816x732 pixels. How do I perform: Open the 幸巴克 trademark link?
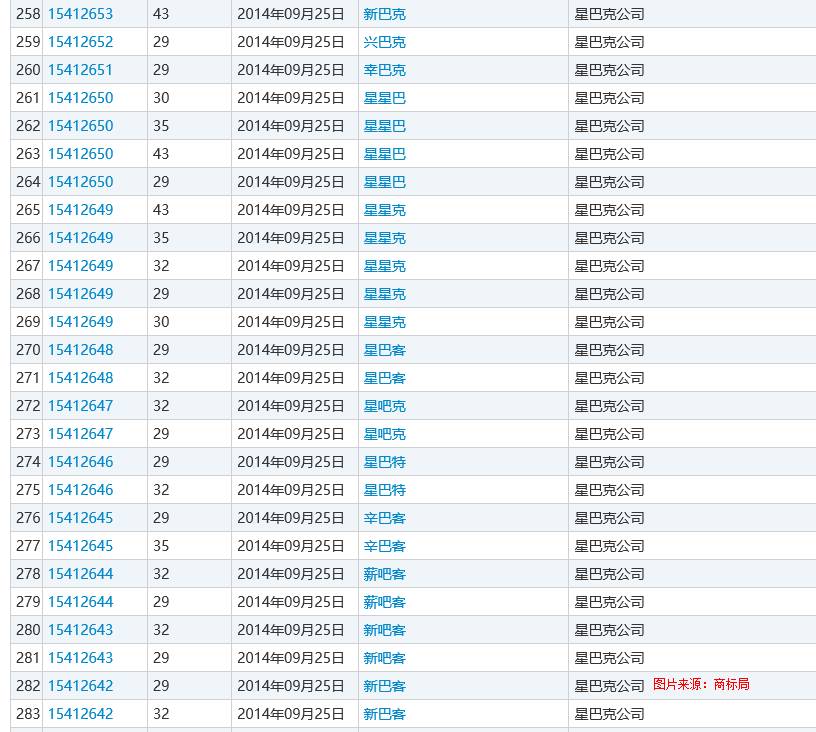[x=385, y=70]
